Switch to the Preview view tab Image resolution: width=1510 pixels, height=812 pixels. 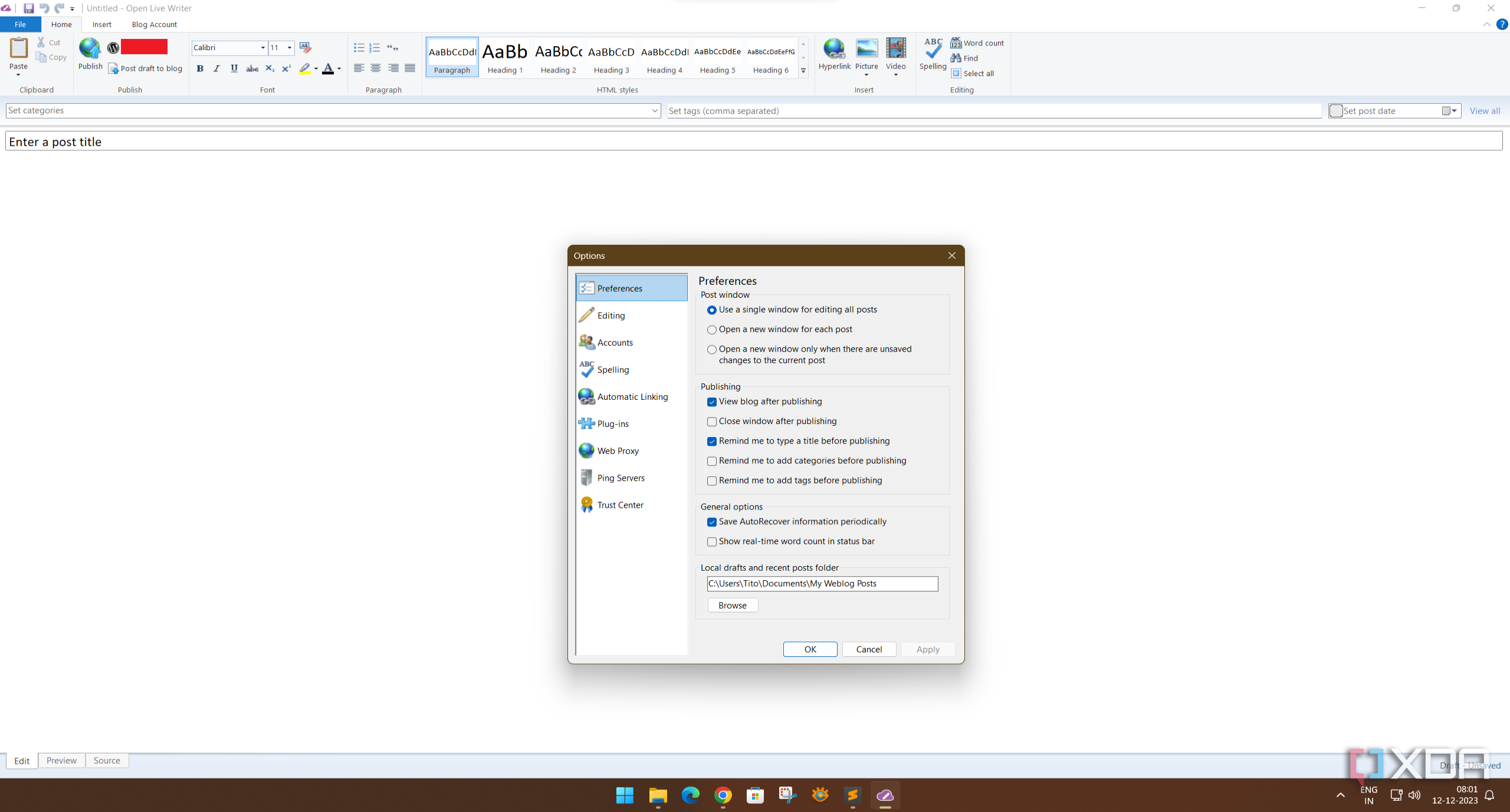tap(61, 760)
